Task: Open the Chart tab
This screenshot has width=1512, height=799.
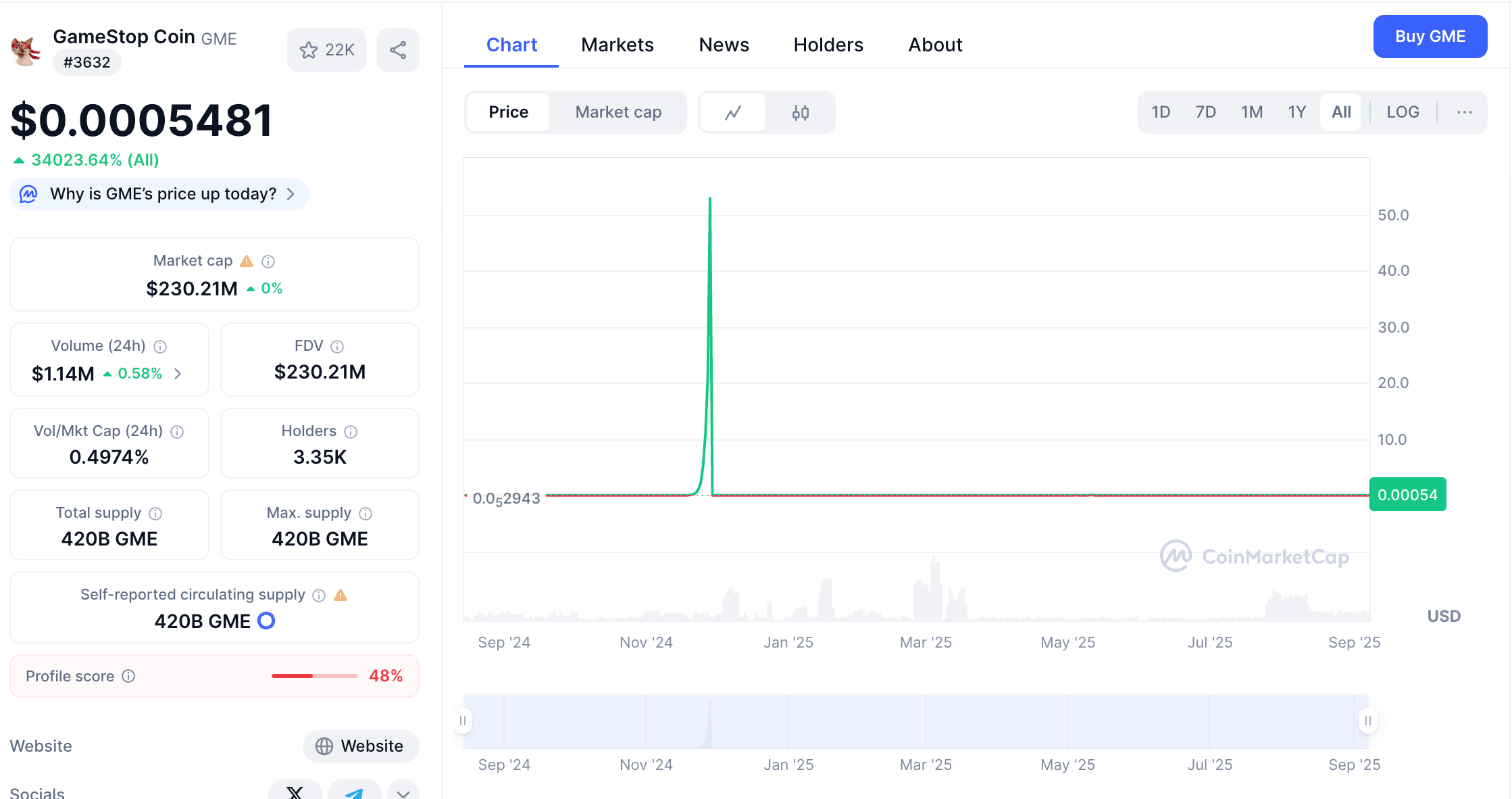Action: [511, 45]
